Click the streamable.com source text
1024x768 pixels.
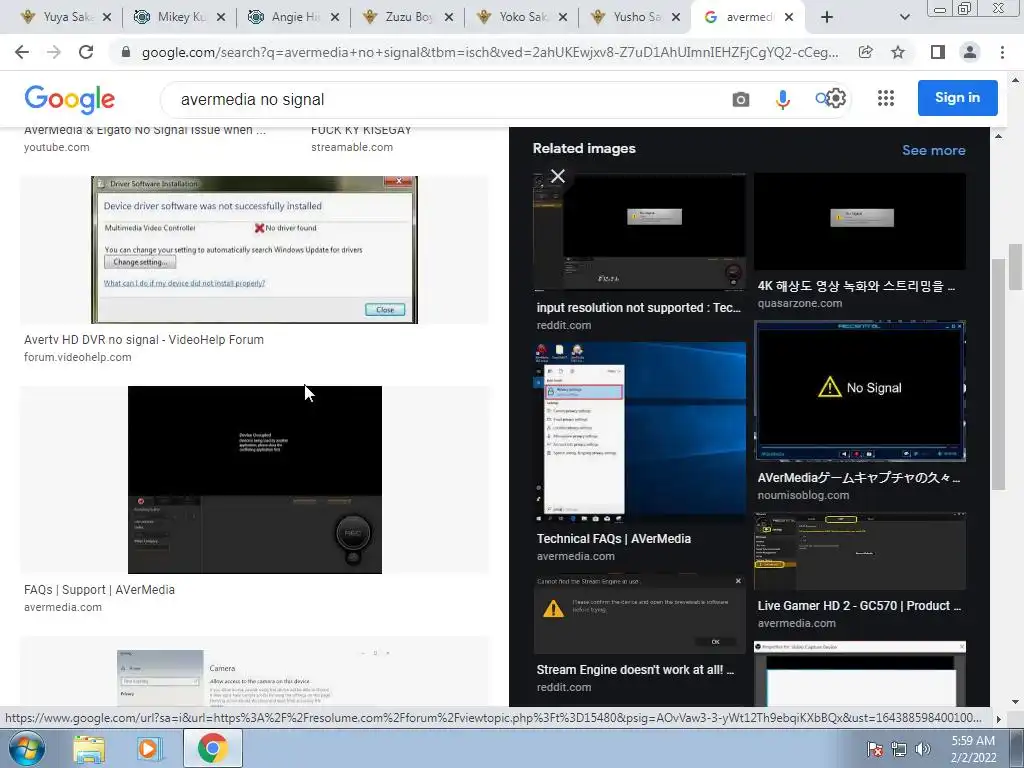pyautogui.click(x=352, y=147)
